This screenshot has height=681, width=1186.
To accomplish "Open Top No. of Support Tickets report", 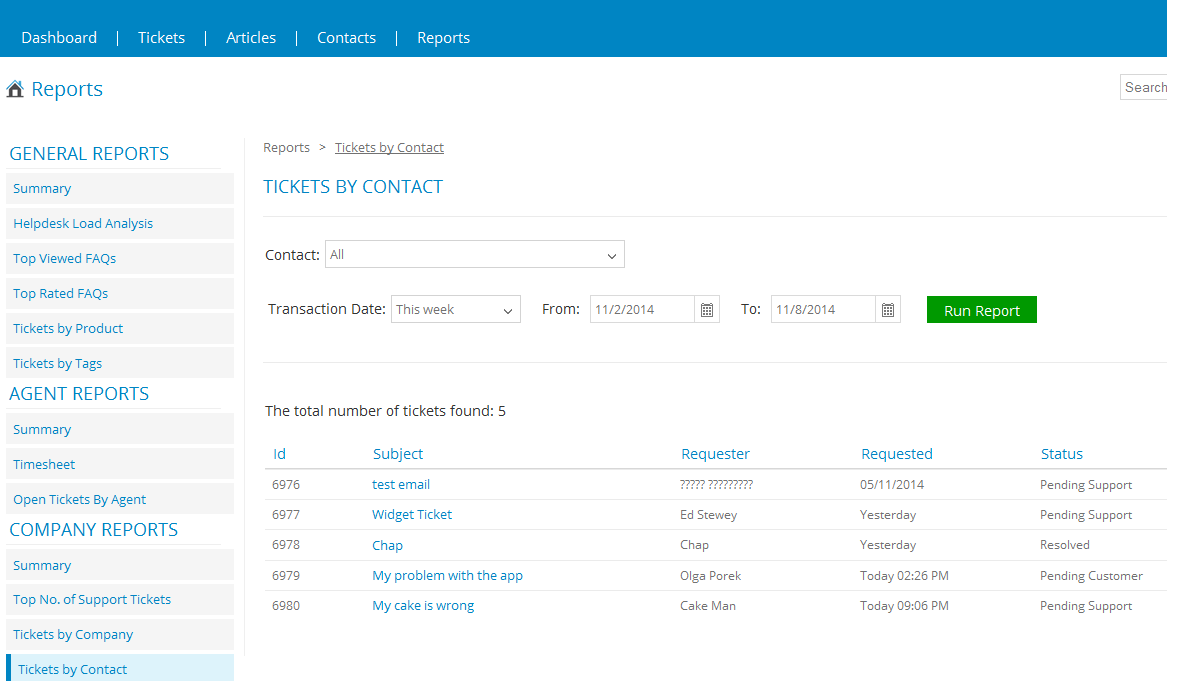I will (x=120, y=599).
